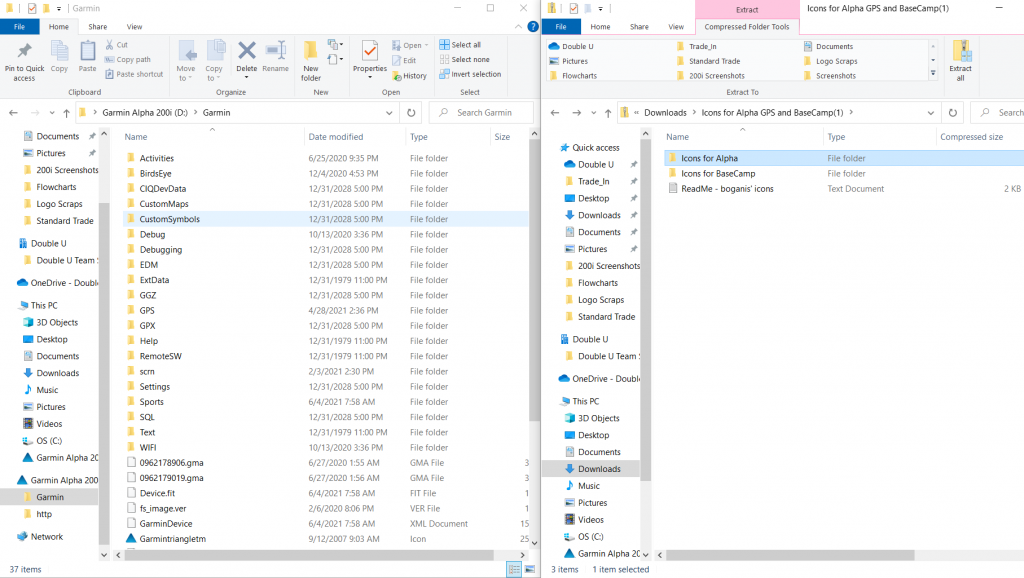Image resolution: width=1024 pixels, height=578 pixels.
Task: Open the Icons for Alpha folder
Action: tap(709, 158)
